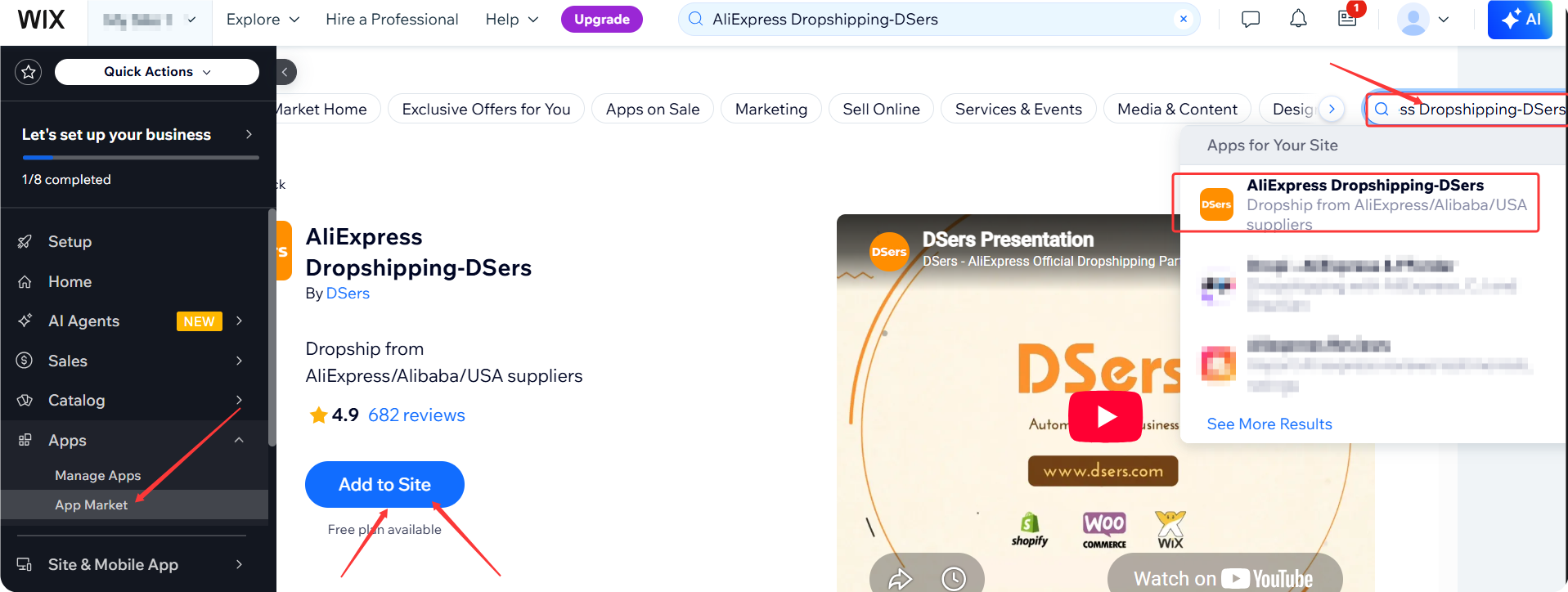Click the Home house icon
1568x592 pixels.
25,282
